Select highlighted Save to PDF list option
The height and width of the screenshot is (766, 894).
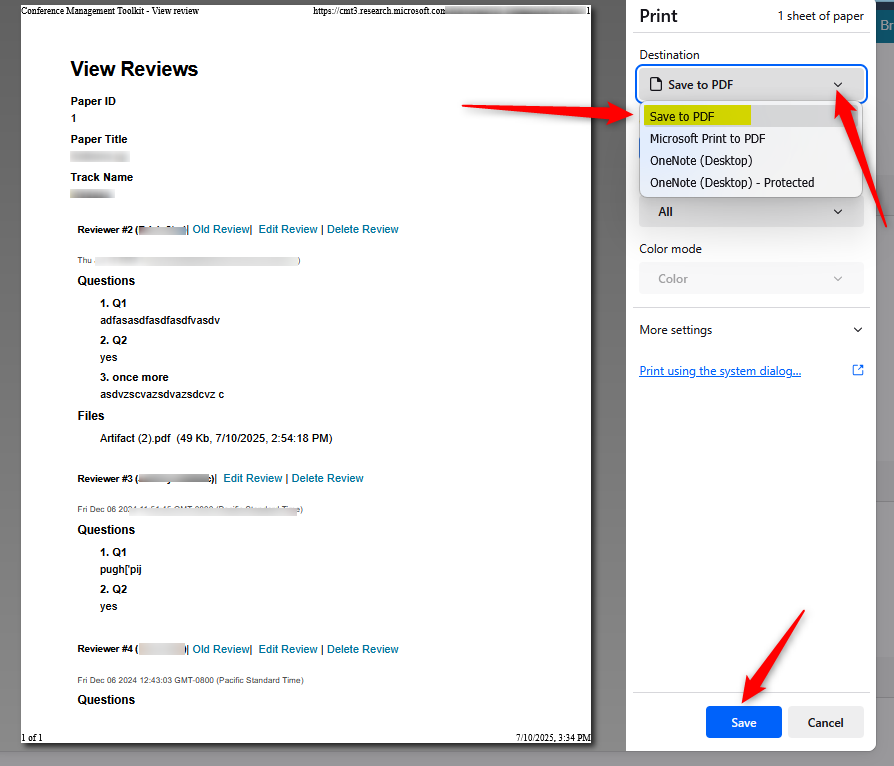coord(683,117)
